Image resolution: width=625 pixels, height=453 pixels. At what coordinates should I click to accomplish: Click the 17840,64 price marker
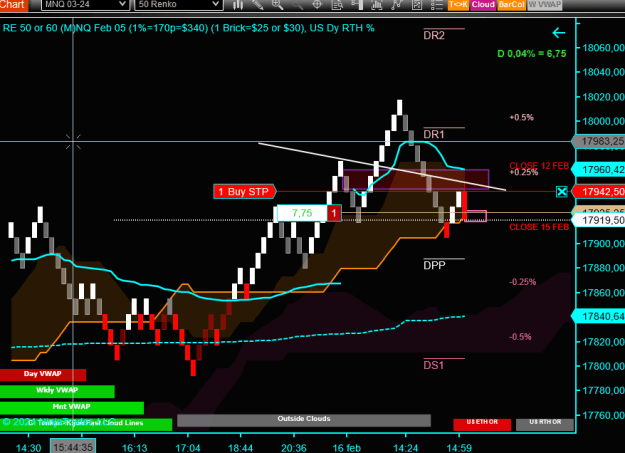(x=599, y=317)
